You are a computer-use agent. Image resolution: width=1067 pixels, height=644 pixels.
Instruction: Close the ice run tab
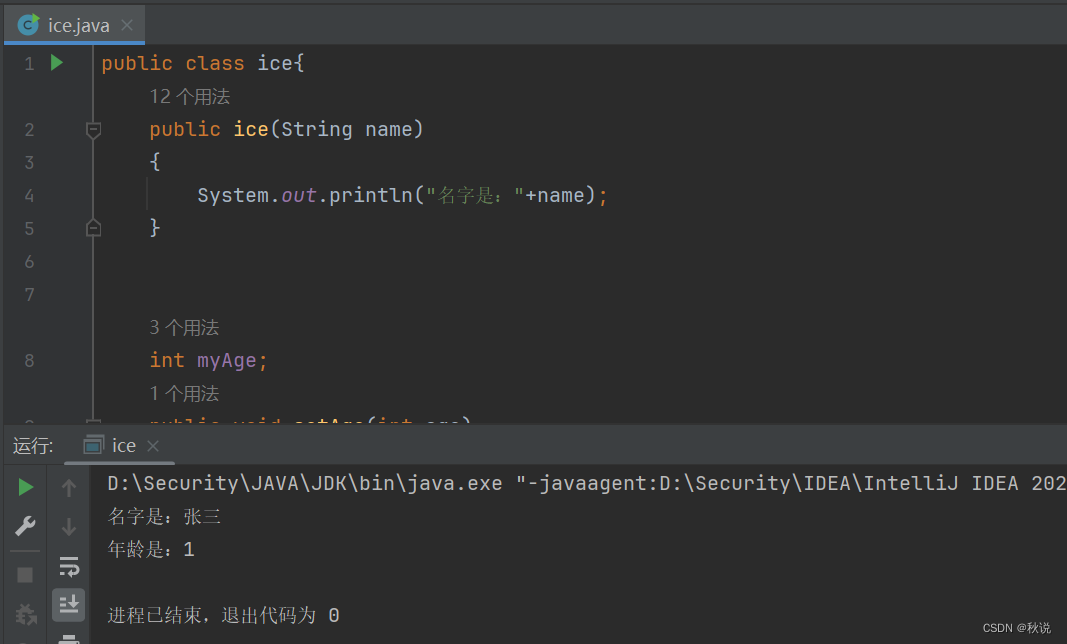153,446
